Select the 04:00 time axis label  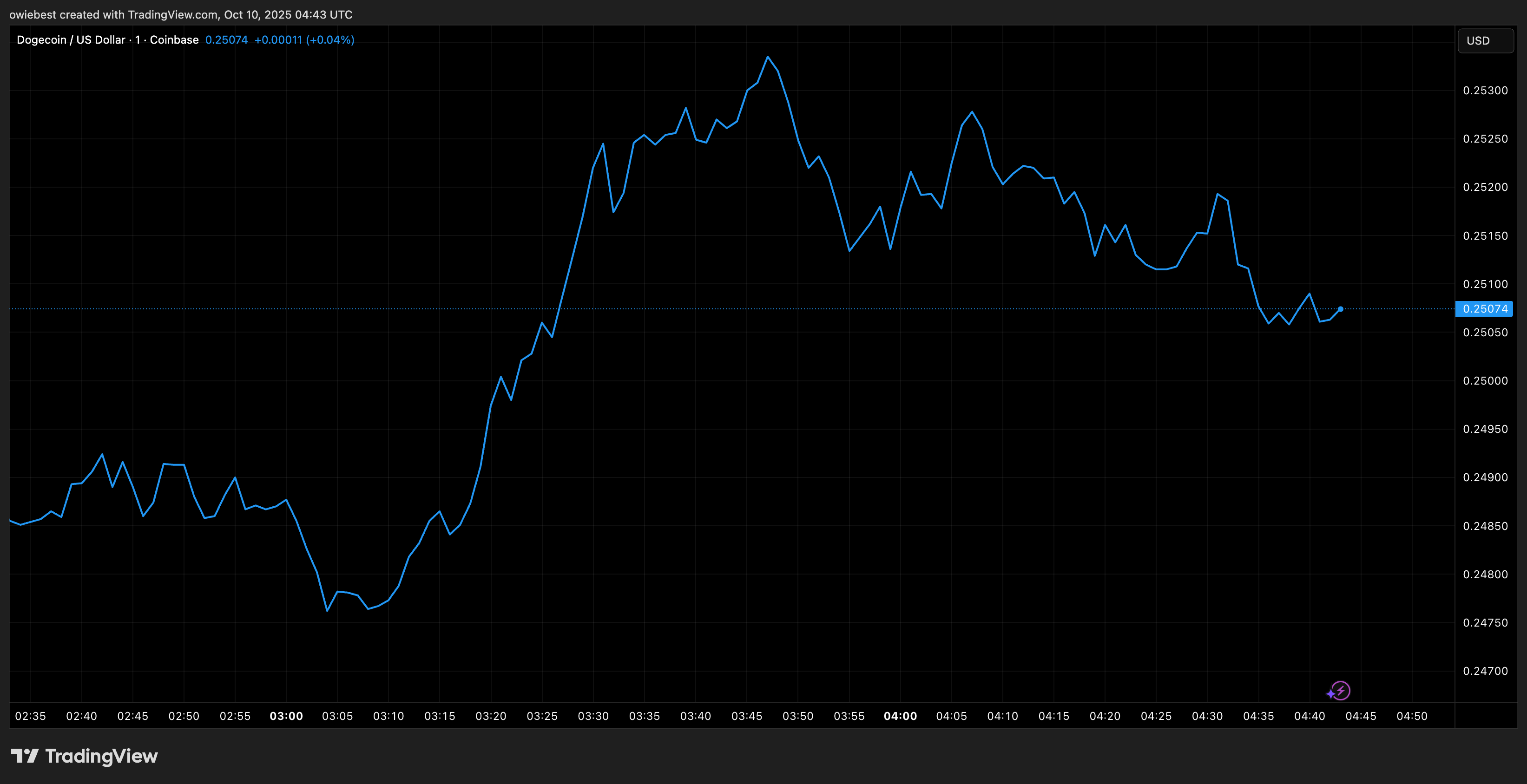(x=900, y=716)
